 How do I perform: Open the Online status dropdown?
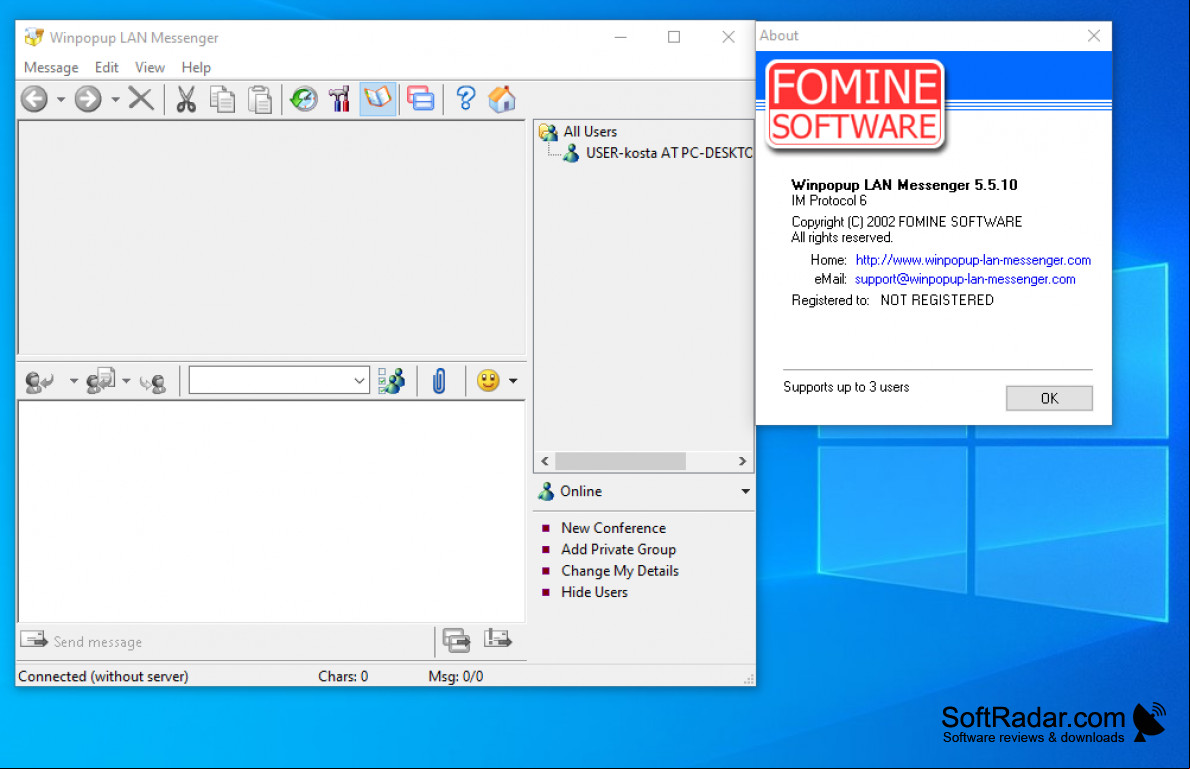[x=745, y=491]
